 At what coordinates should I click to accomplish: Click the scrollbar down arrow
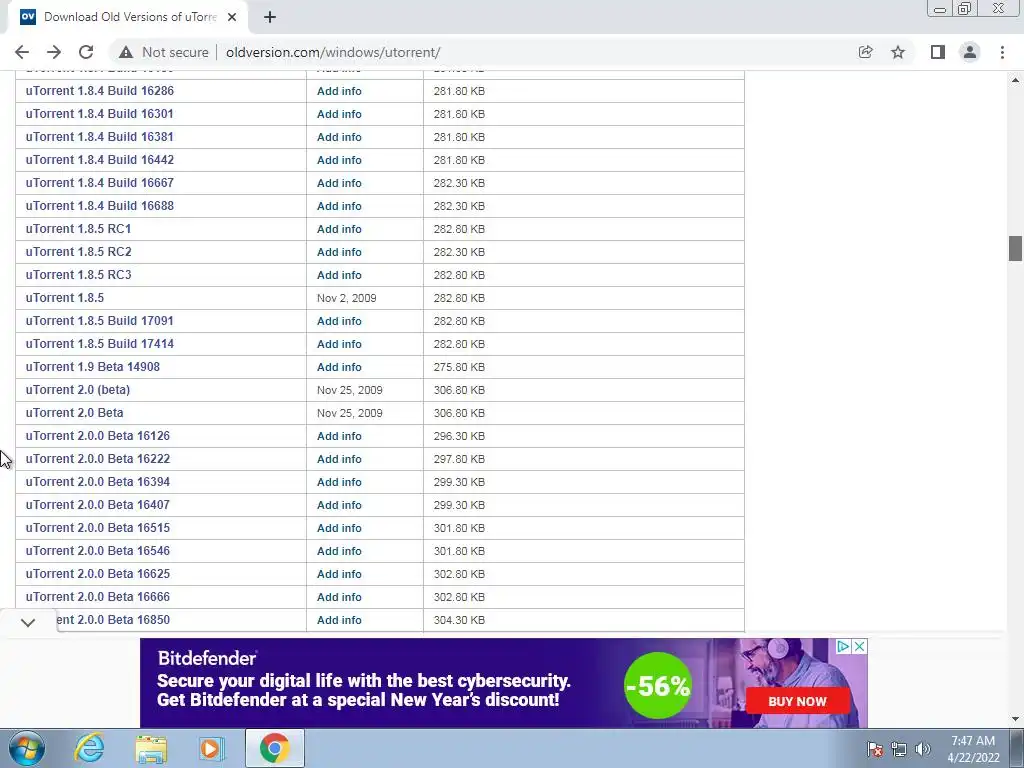click(1015, 719)
